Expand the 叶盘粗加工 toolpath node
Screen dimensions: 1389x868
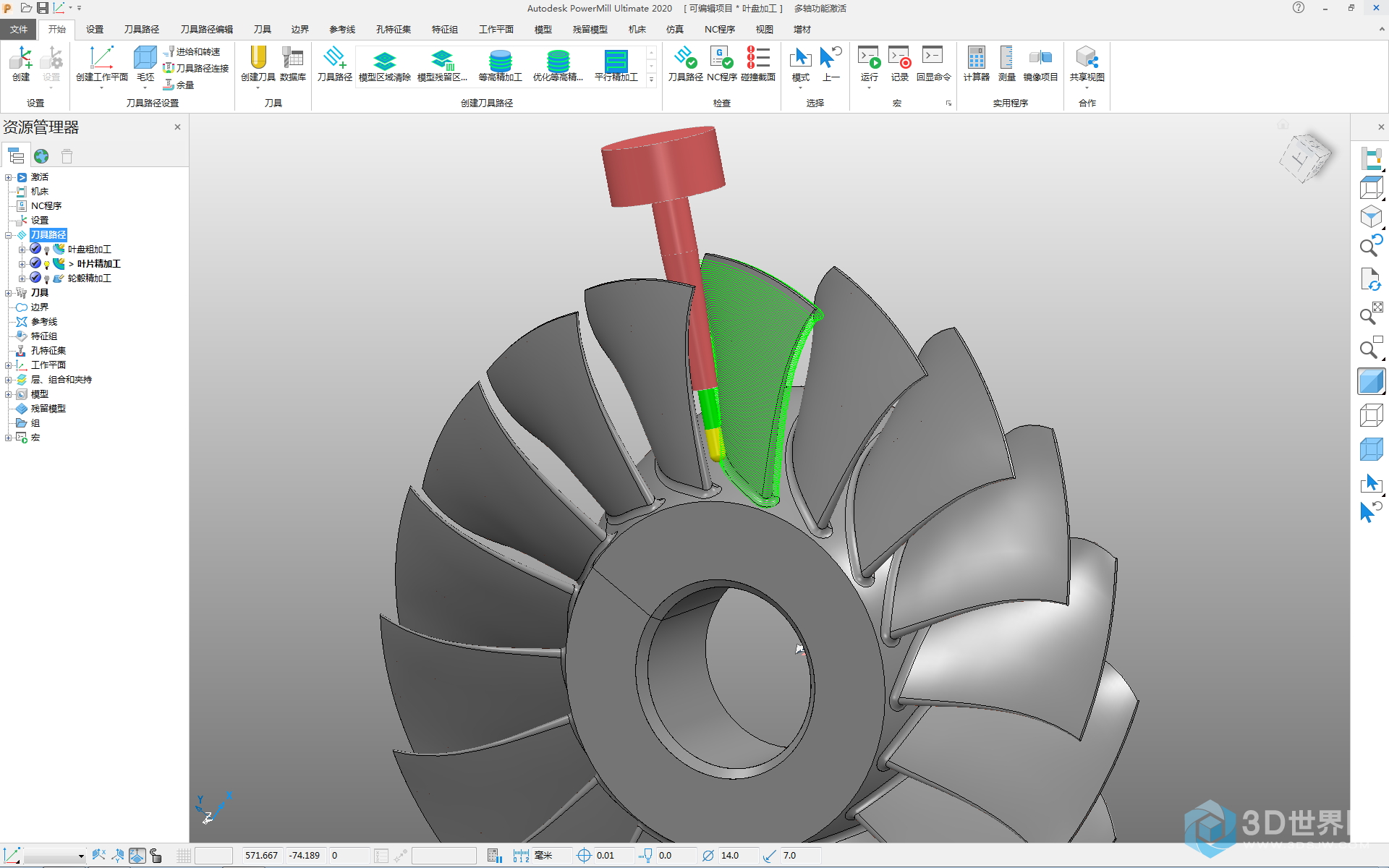point(22,250)
